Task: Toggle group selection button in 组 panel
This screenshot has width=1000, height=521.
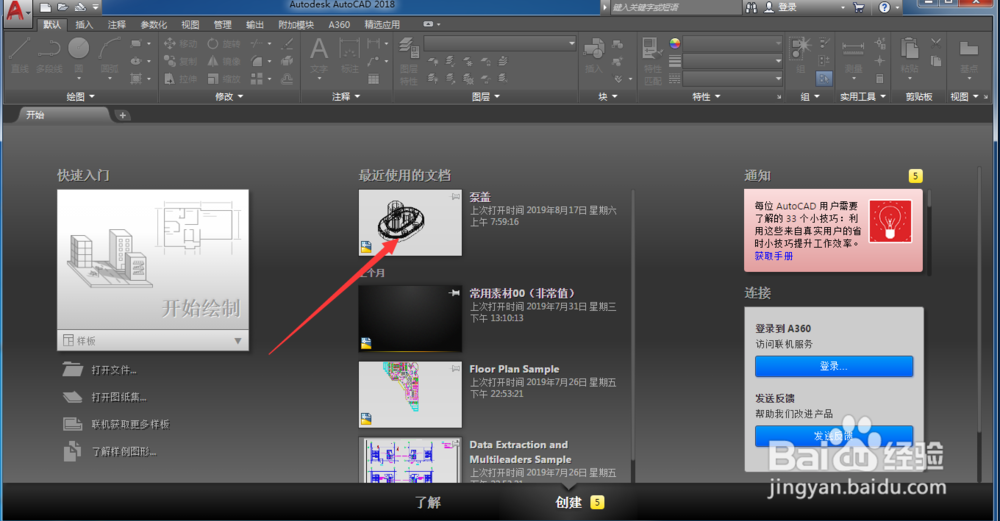Action: pyautogui.click(x=824, y=78)
